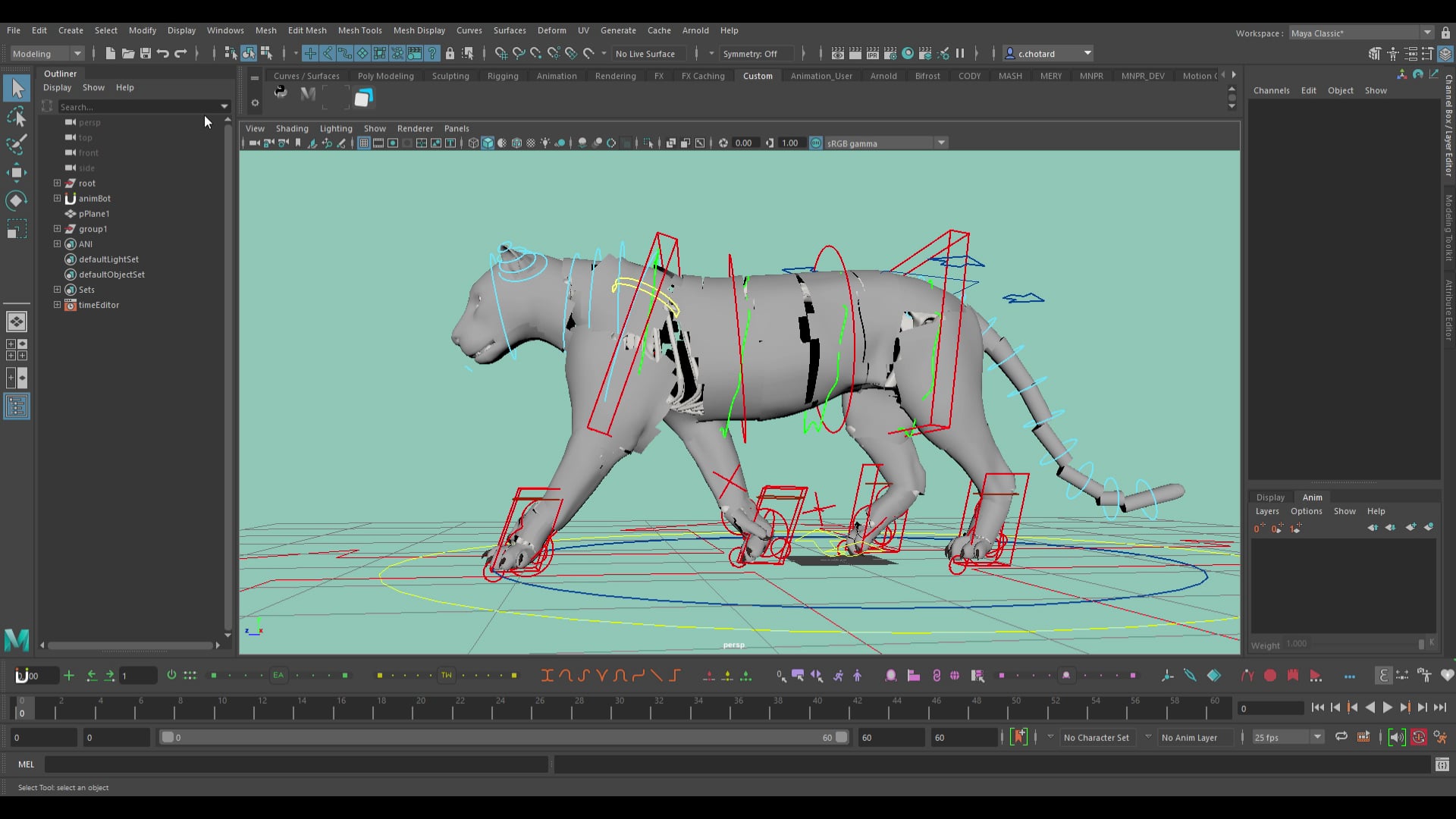Choose the Lasso select tool
Screen dimensions: 1456x819
pos(17,117)
